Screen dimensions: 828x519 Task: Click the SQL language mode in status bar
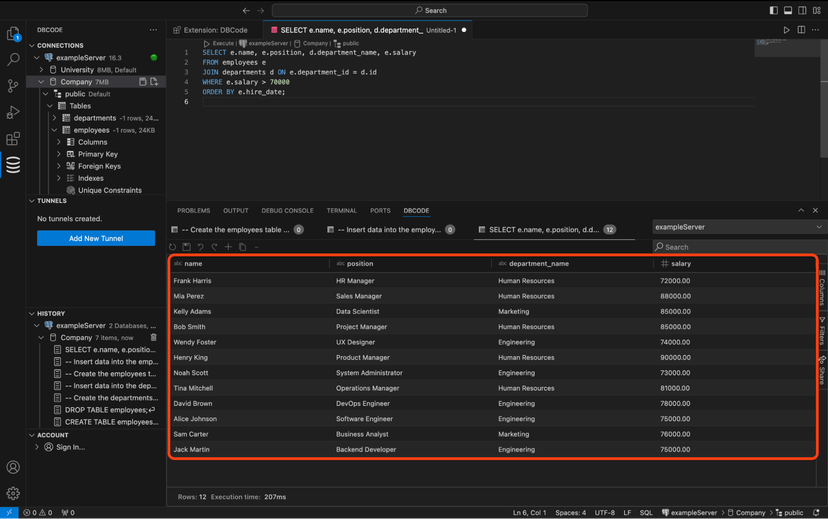pos(646,513)
